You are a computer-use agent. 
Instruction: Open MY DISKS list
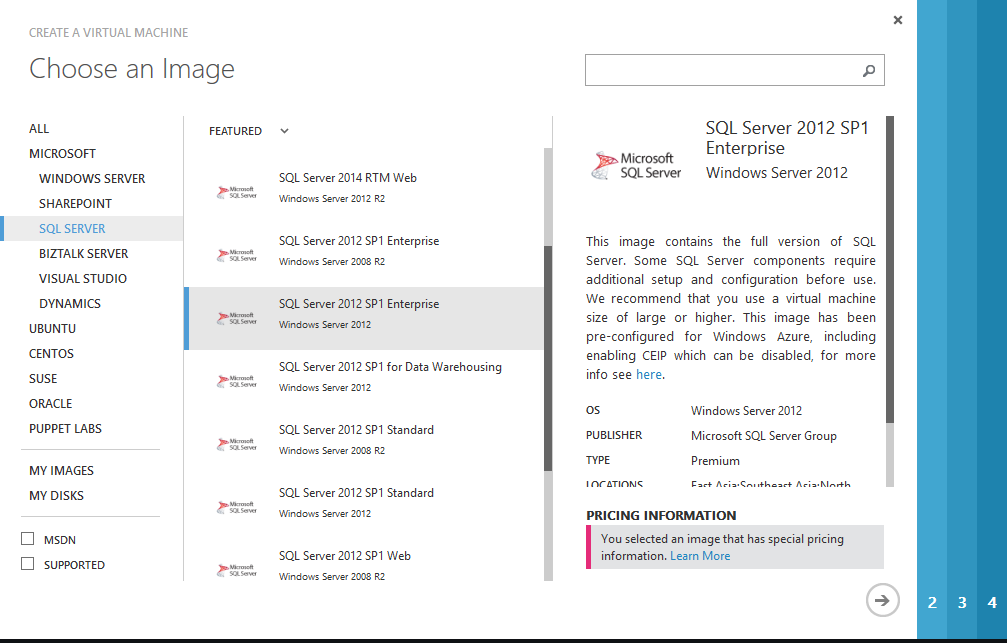(x=57, y=496)
